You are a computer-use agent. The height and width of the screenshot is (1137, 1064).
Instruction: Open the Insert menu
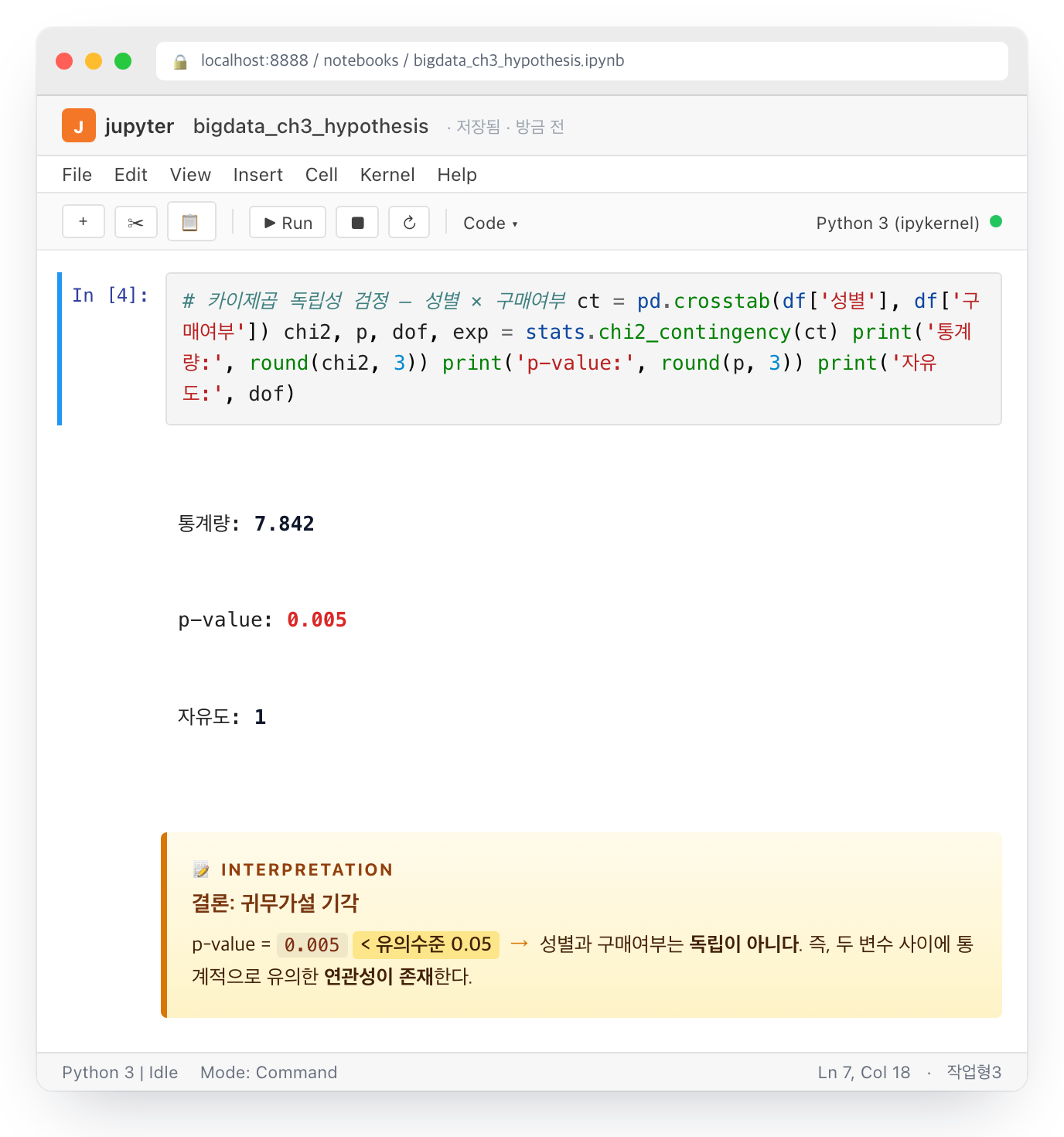tap(258, 175)
